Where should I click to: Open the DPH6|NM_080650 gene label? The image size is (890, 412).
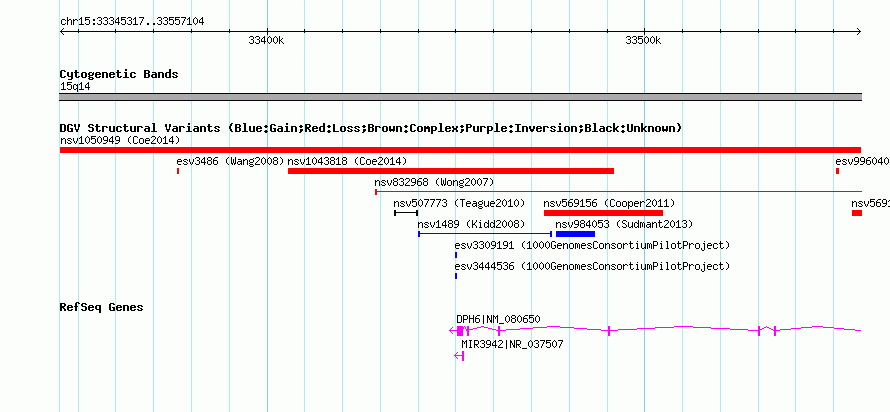click(498, 319)
